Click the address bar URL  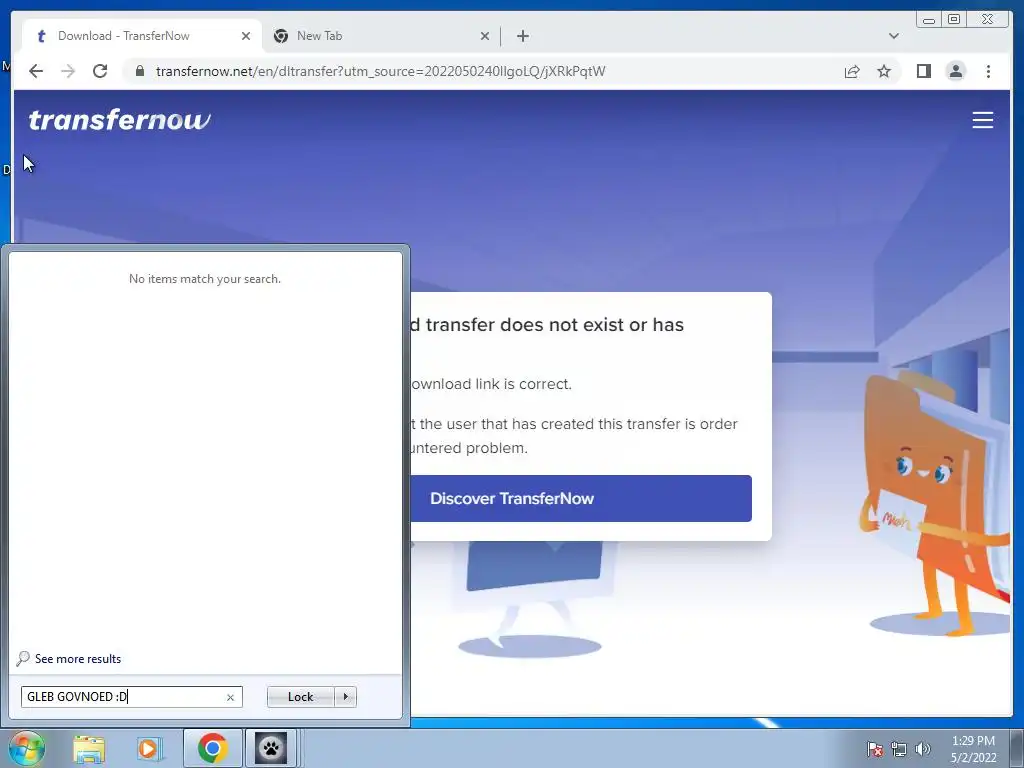(x=380, y=71)
